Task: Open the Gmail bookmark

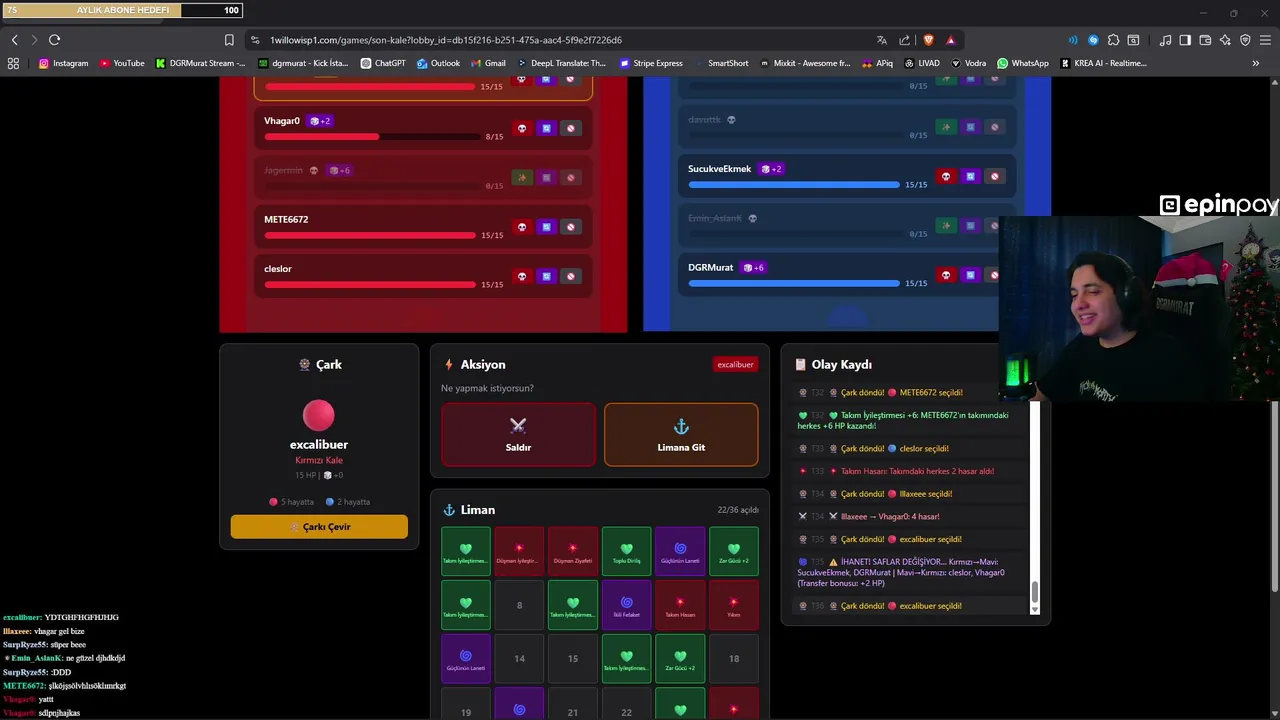Action: (x=488, y=63)
